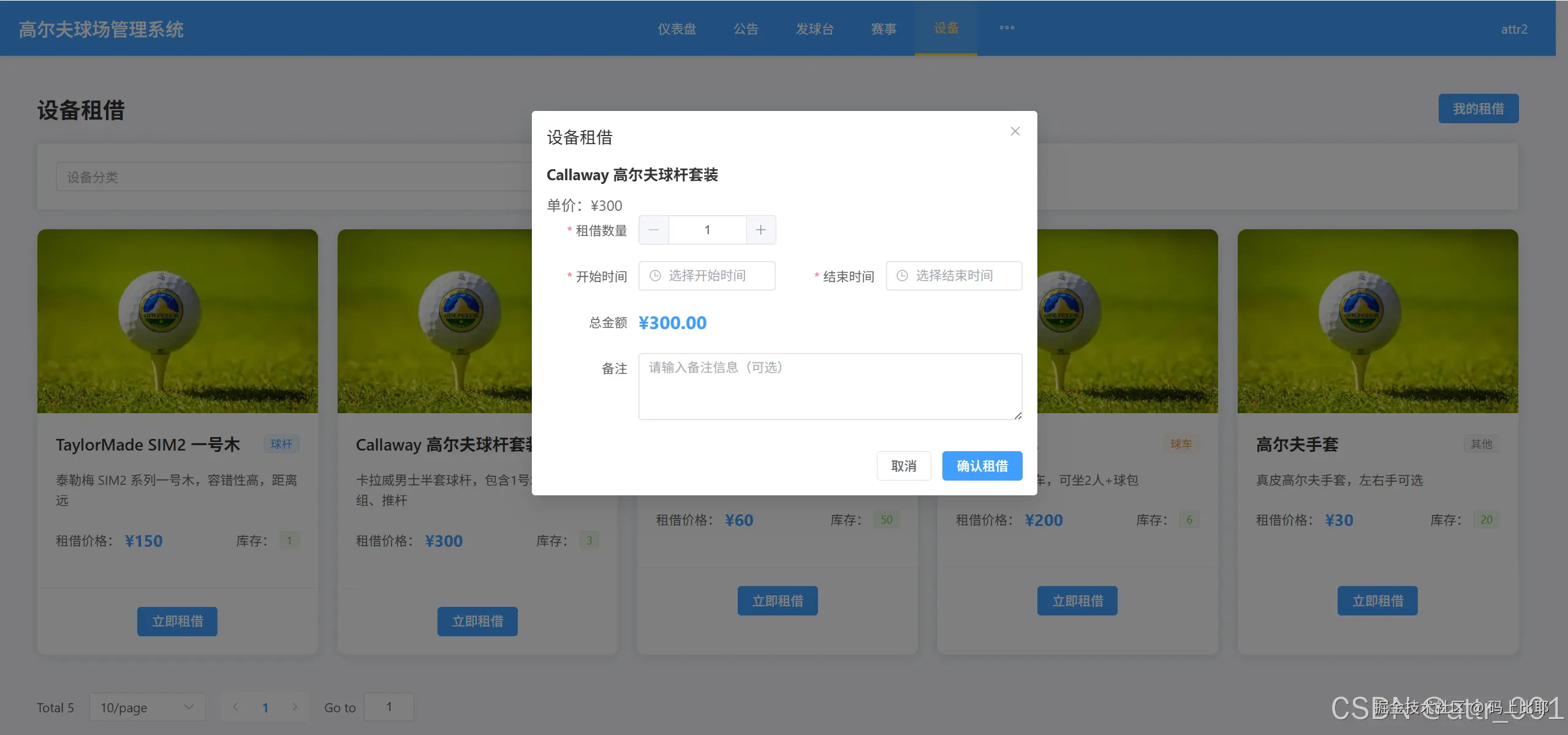Image resolution: width=1568 pixels, height=735 pixels.
Task: Open the 赛事 nav tab
Action: (884, 29)
